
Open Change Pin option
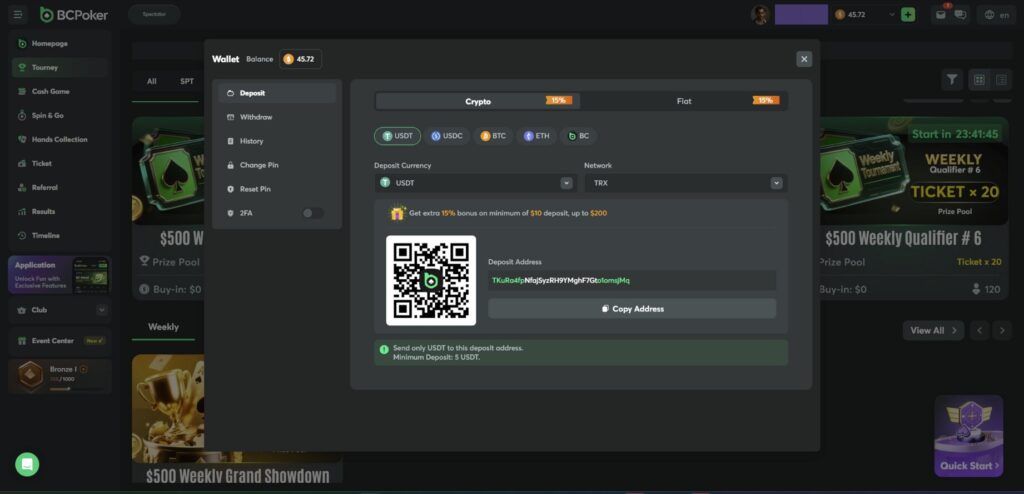tap(277, 165)
